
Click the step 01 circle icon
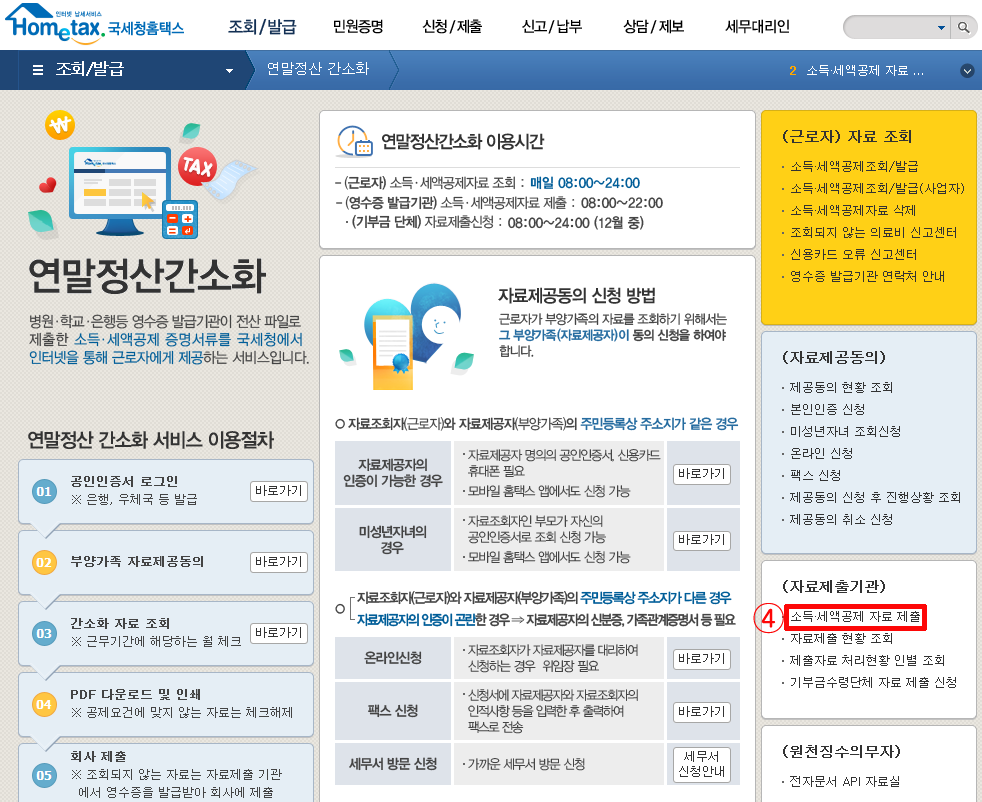(x=44, y=491)
